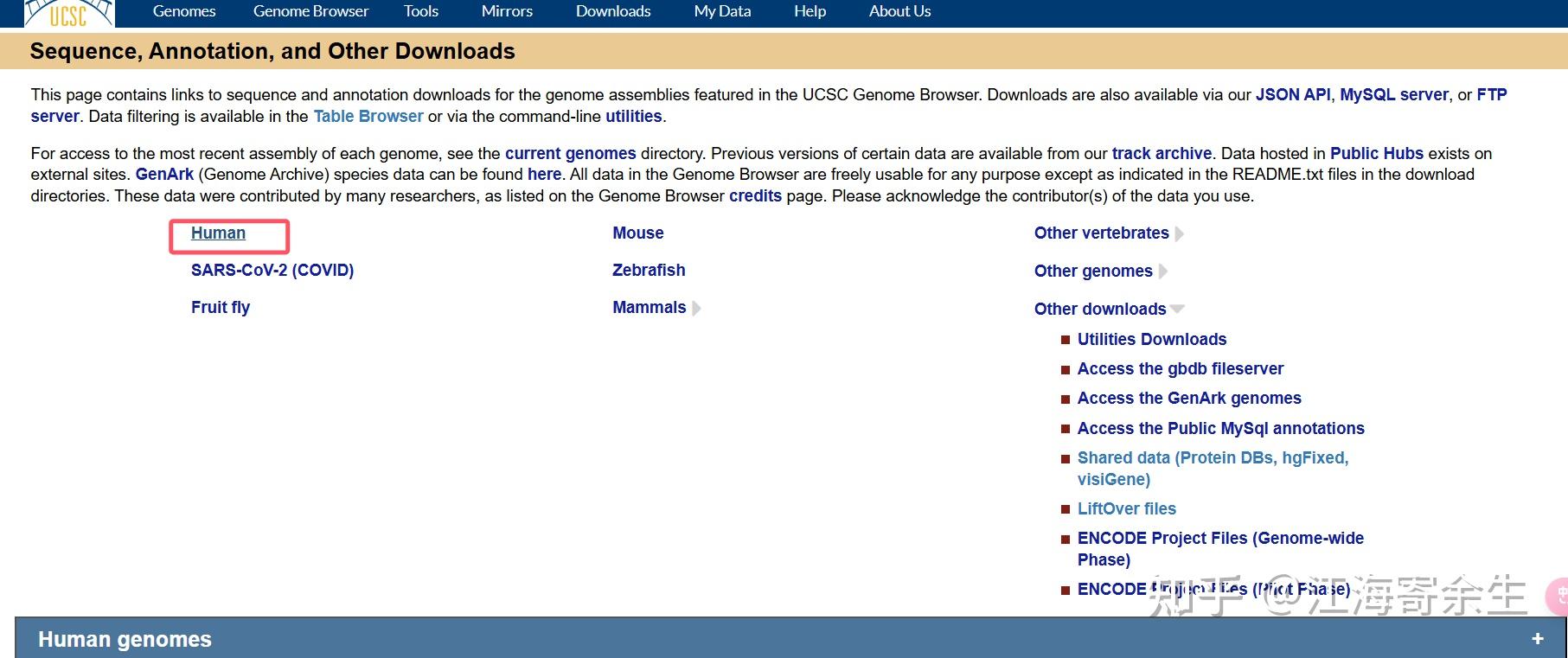This screenshot has height=658, width=1568.
Task: Open the Tools menu
Action: pyautogui.click(x=421, y=11)
